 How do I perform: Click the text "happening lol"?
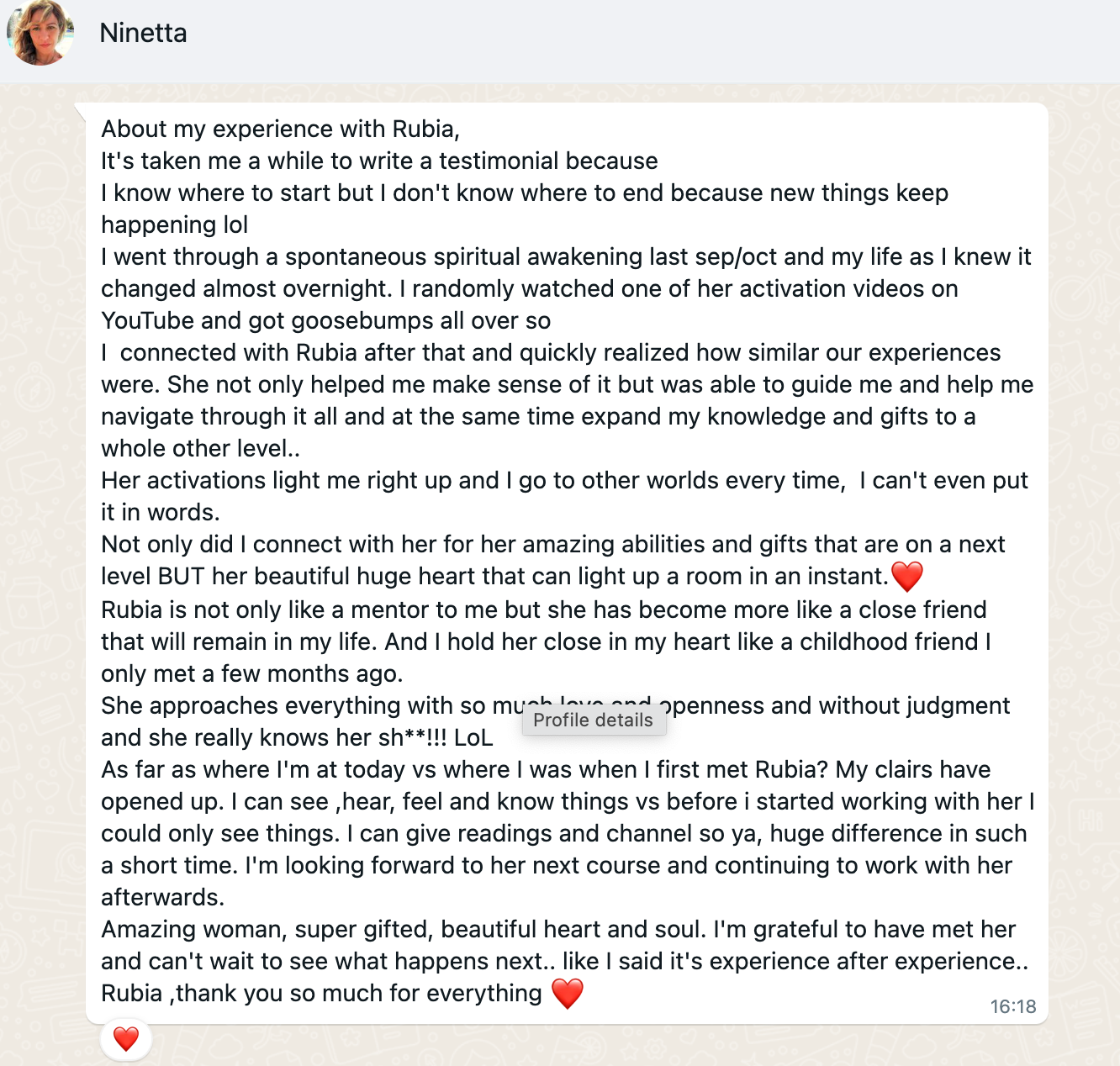pyautogui.click(x=174, y=224)
